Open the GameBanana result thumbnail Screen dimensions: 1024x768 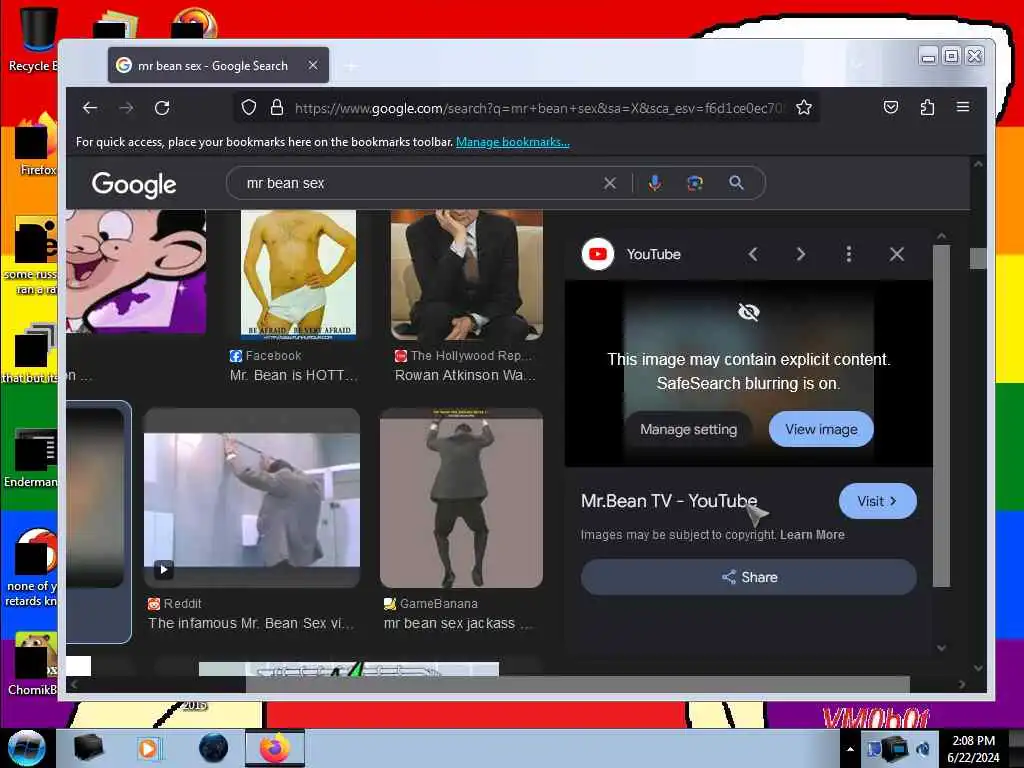461,498
